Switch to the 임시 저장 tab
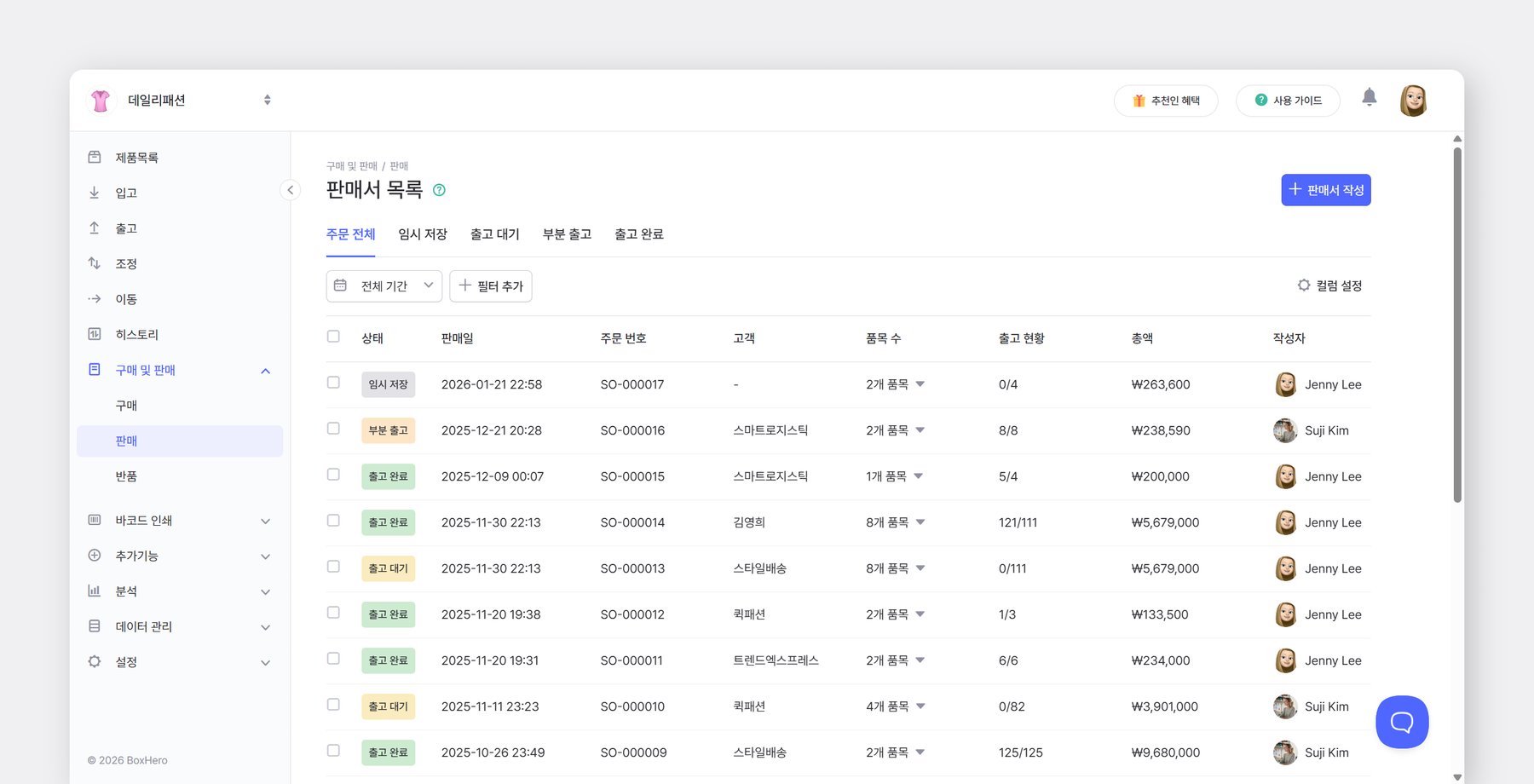Image resolution: width=1534 pixels, height=784 pixels. point(423,234)
